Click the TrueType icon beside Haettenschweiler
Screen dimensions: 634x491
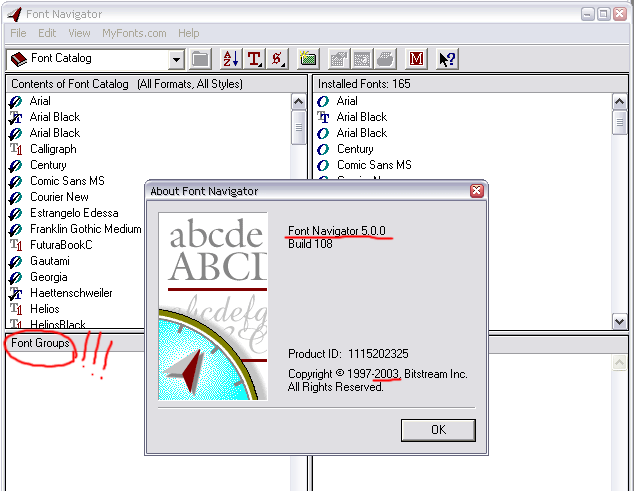click(15, 293)
